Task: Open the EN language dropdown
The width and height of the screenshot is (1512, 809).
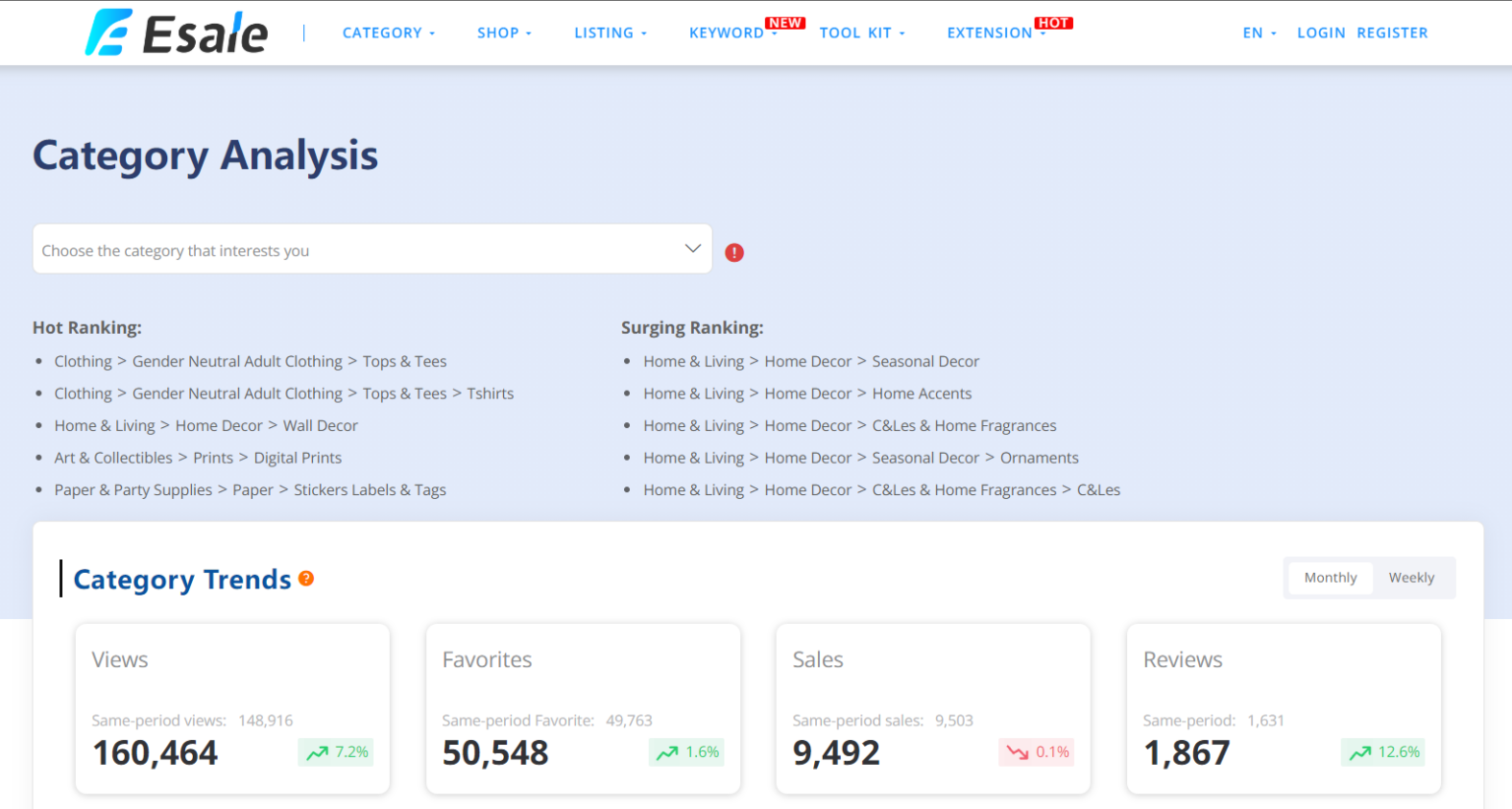Action: click(1259, 32)
